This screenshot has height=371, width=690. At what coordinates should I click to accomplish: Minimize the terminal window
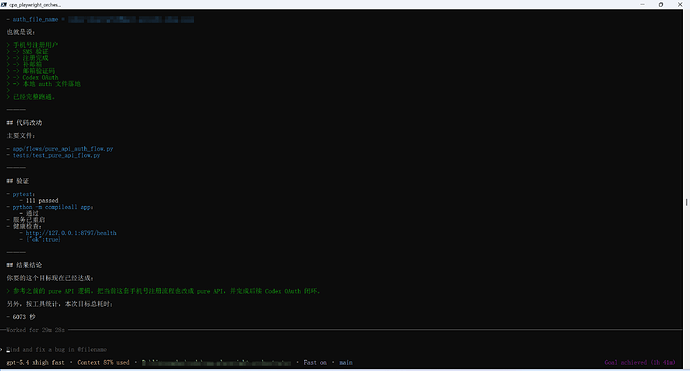tap(642, 4)
